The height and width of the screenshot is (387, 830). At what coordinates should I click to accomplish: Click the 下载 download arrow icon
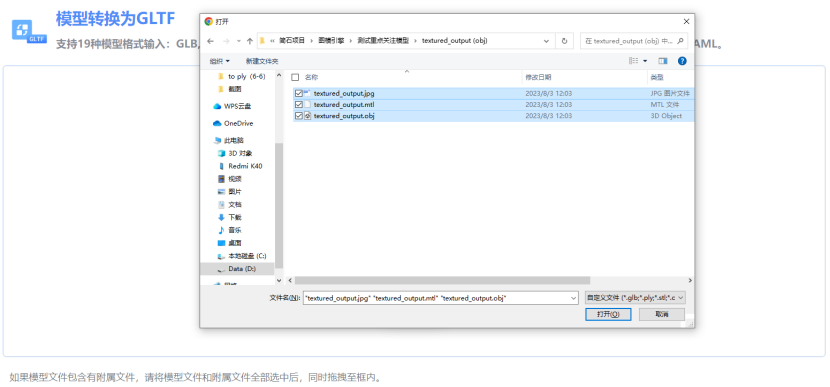tap(222, 217)
